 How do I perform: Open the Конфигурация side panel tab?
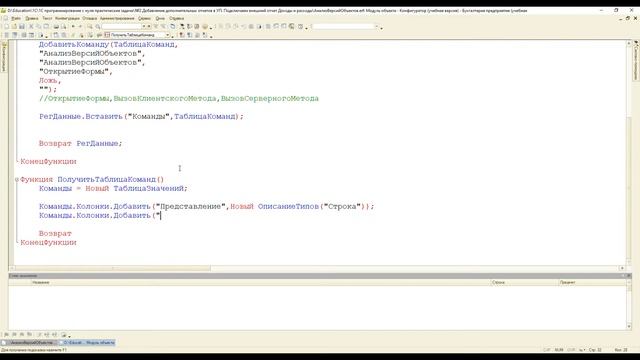[x=4, y=57]
